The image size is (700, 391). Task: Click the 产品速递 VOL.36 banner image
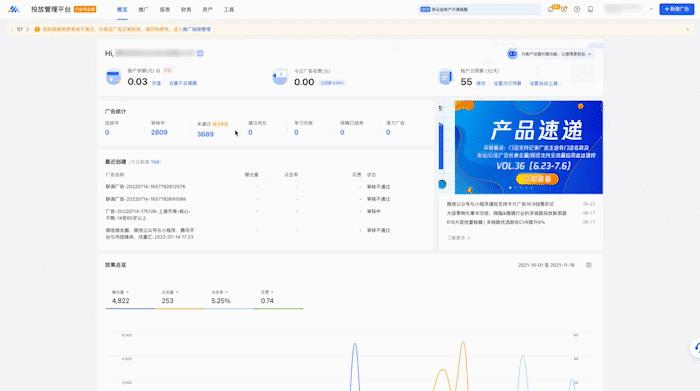(529, 147)
